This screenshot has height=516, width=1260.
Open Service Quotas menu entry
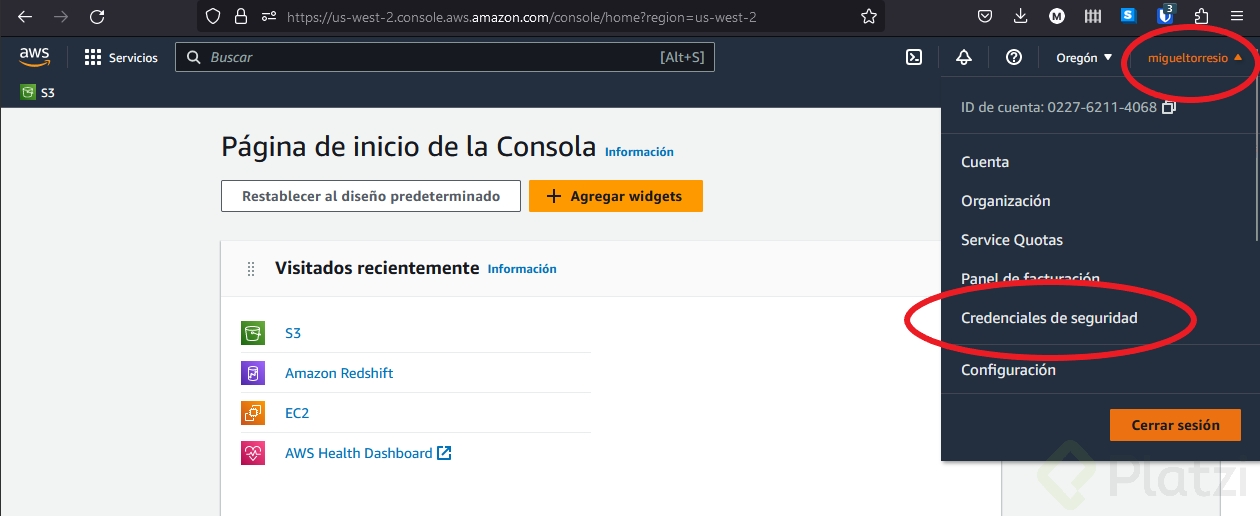[1012, 240]
